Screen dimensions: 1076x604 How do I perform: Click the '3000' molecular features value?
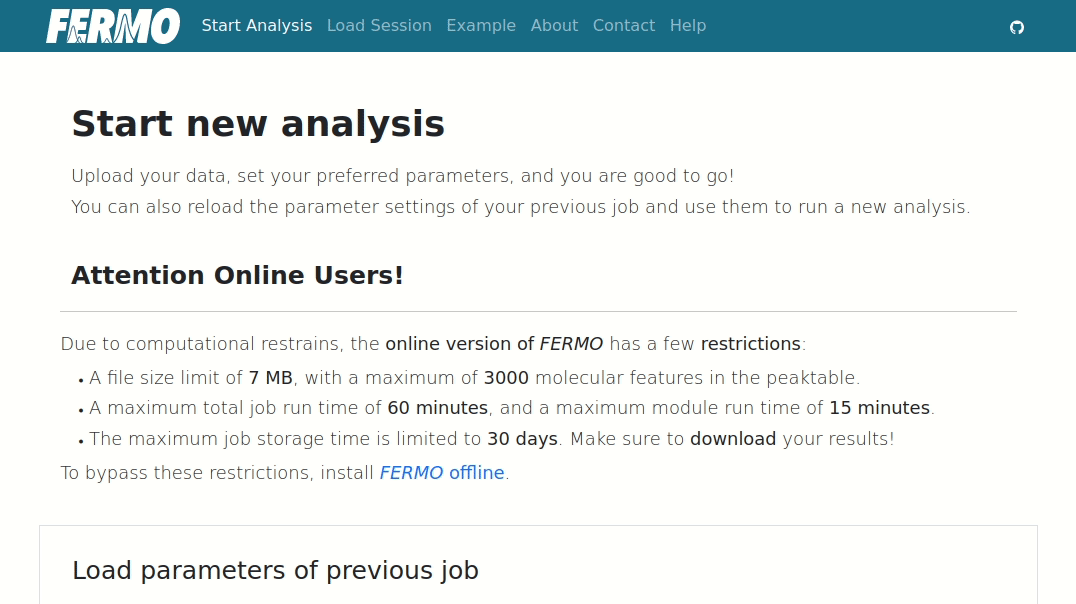coord(506,378)
